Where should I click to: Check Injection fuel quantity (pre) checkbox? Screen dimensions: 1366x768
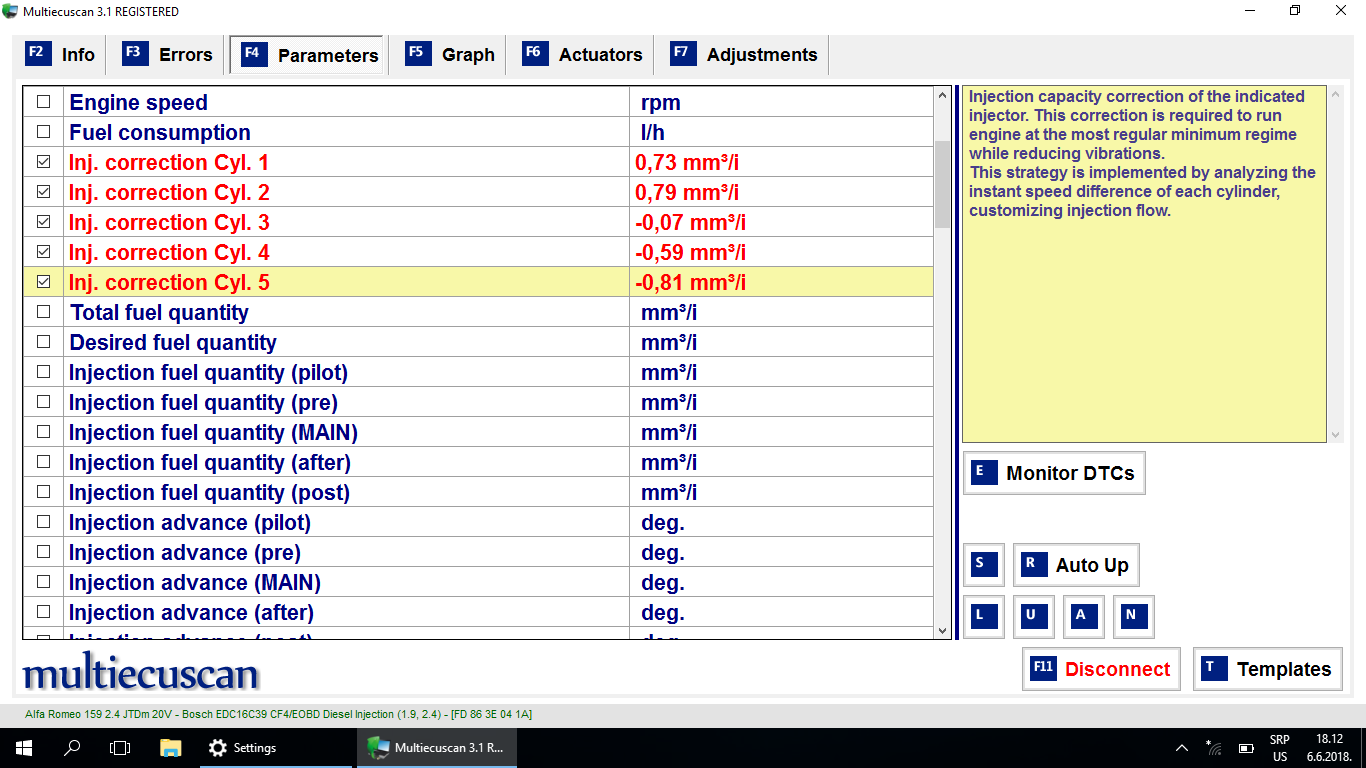[x=43, y=402]
